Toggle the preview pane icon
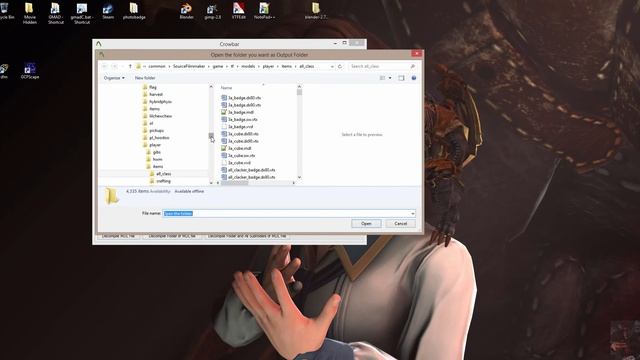Viewport: 640px width, 360px height. tap(401, 78)
